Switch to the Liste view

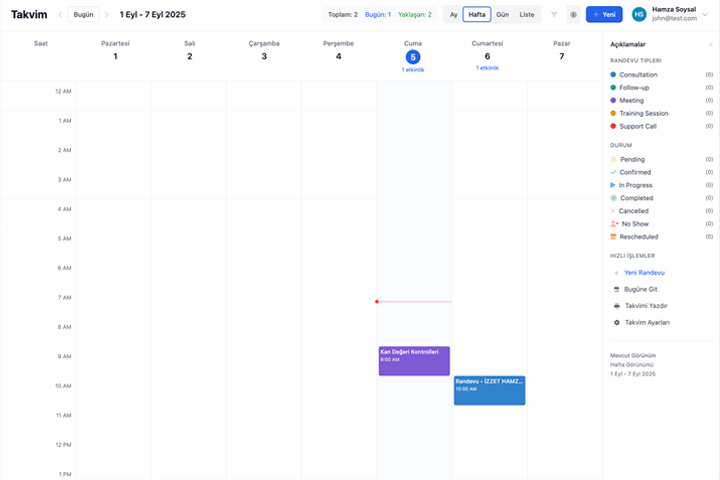[x=527, y=15]
